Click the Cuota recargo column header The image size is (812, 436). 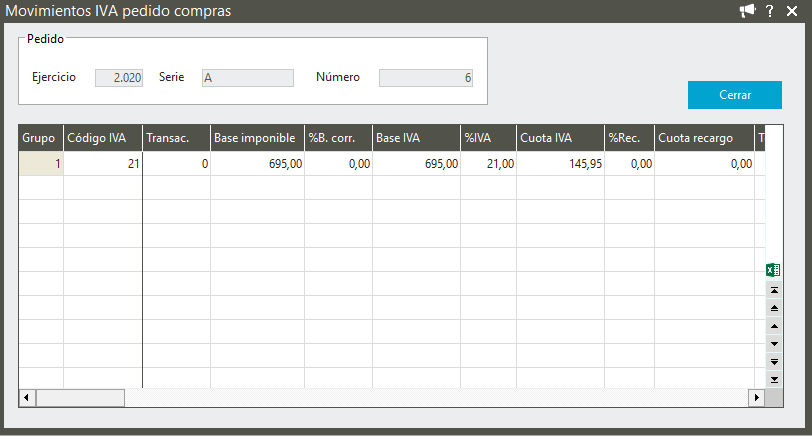(x=704, y=138)
